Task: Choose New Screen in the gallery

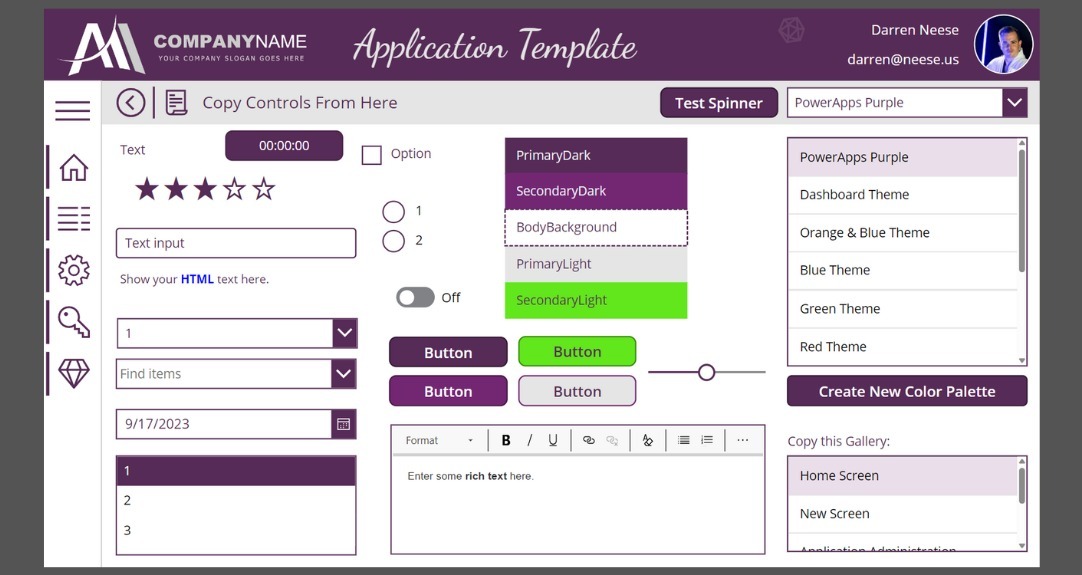Action: pos(834,514)
